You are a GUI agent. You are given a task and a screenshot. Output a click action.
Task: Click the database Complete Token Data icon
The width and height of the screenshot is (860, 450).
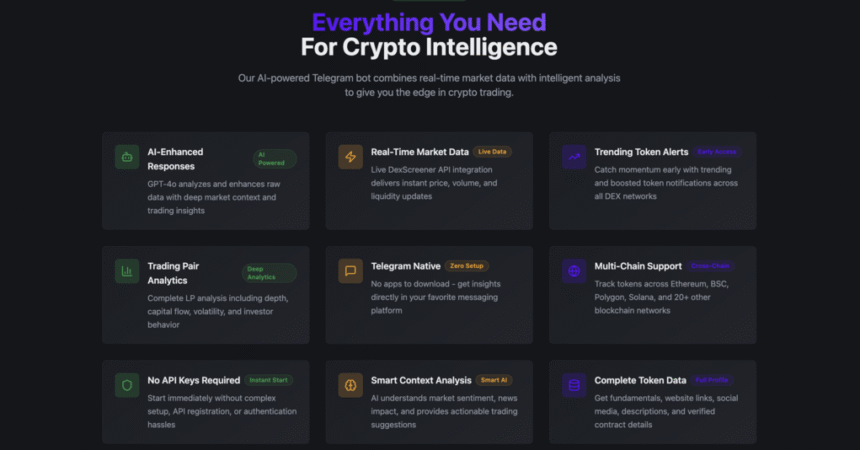(x=574, y=385)
